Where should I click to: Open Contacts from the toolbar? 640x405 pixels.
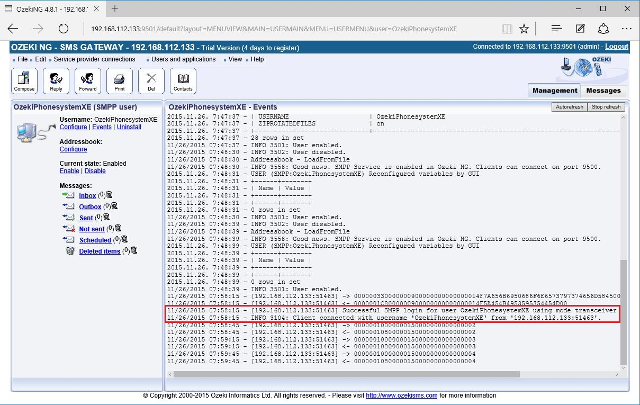tap(184, 82)
